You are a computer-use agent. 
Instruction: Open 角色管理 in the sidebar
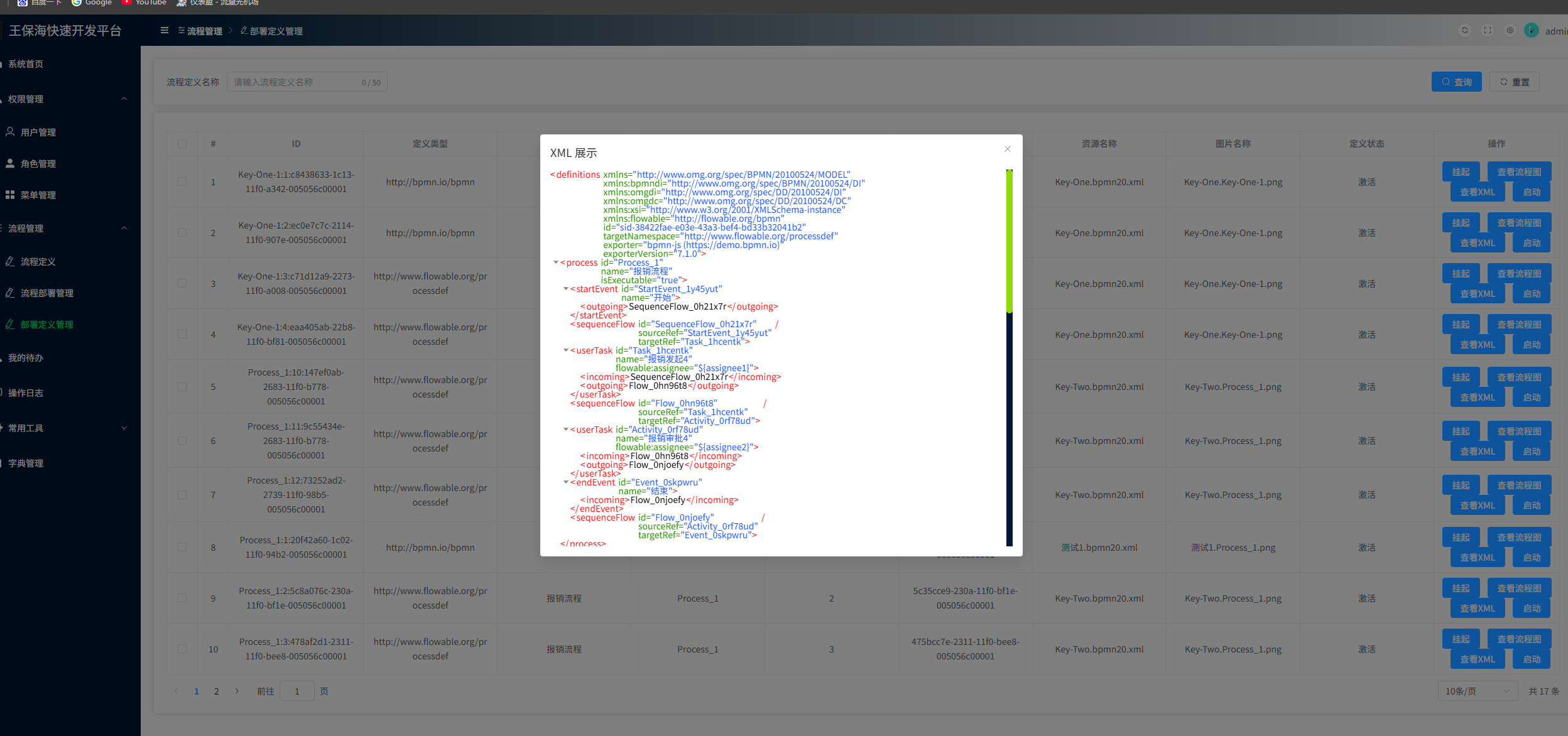tap(38, 164)
